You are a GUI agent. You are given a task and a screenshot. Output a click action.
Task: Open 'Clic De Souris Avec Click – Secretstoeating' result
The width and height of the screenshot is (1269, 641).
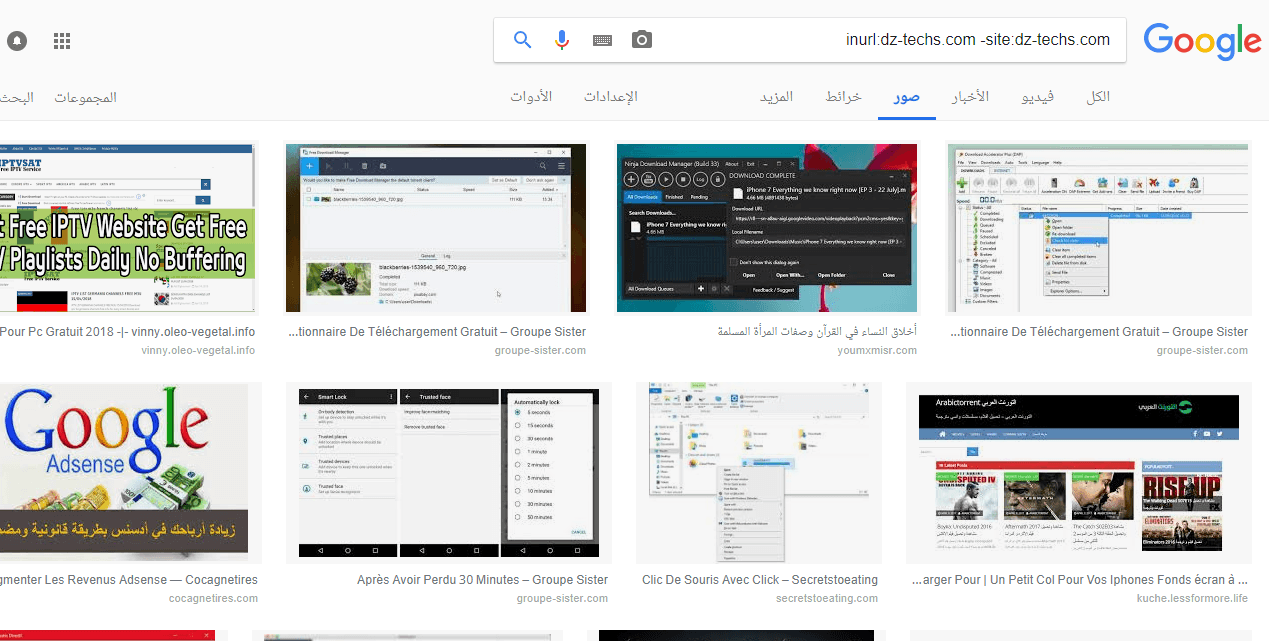[x=758, y=579]
